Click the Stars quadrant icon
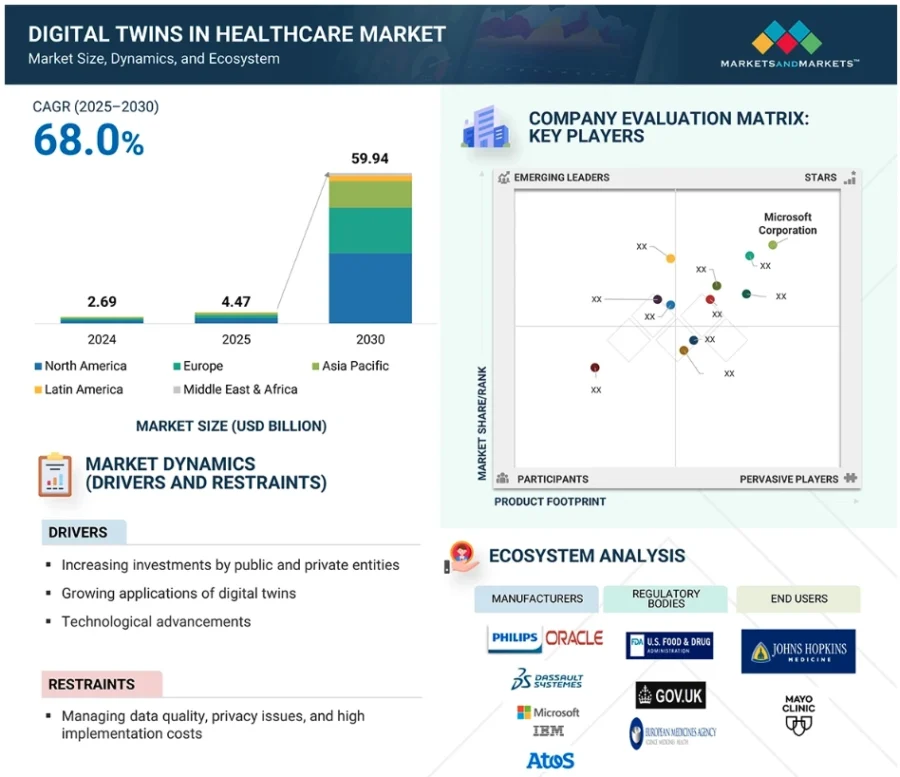Image resolution: width=900 pixels, height=777 pixels. click(850, 178)
